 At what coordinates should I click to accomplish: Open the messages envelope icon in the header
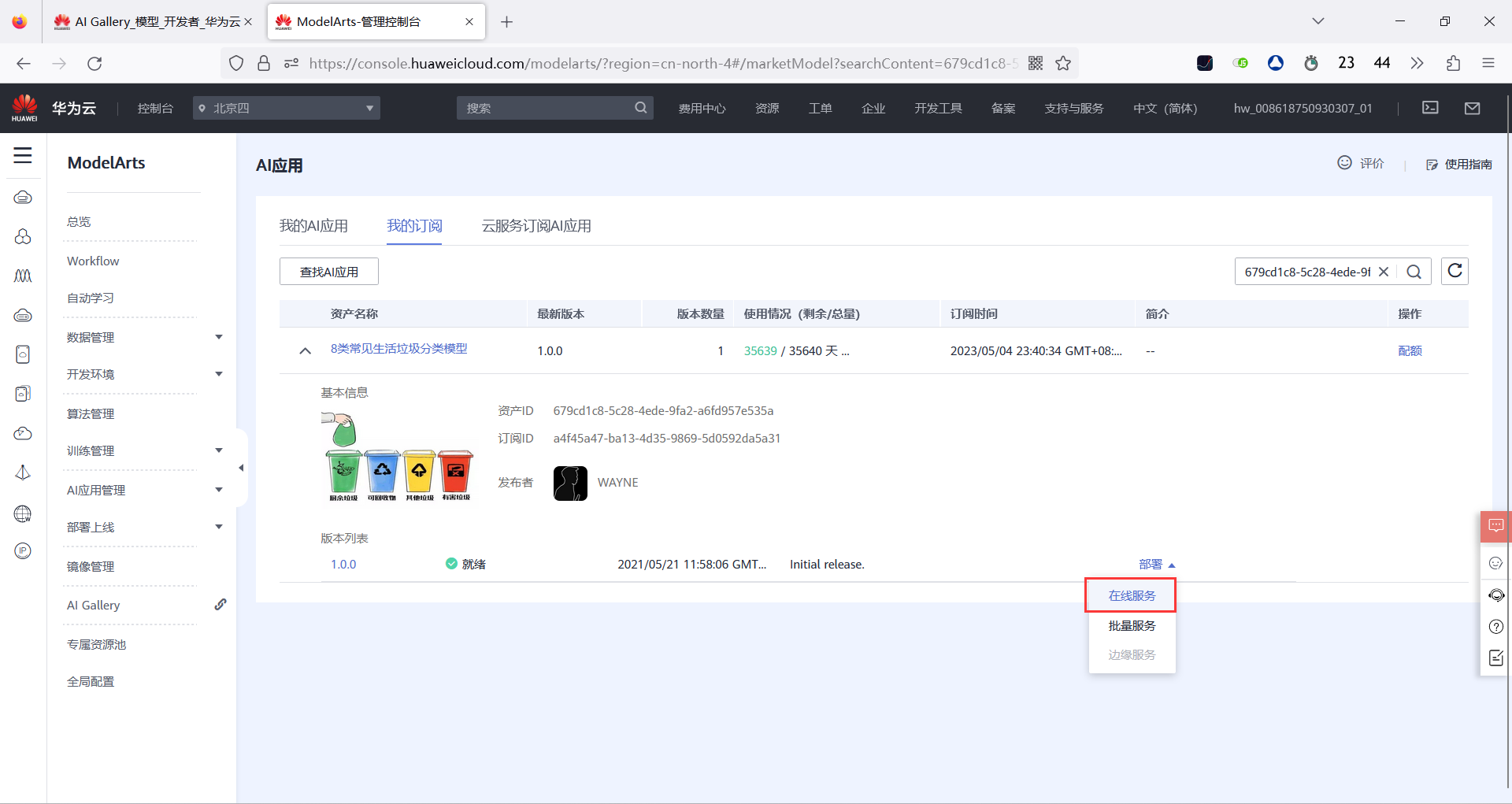1473,108
